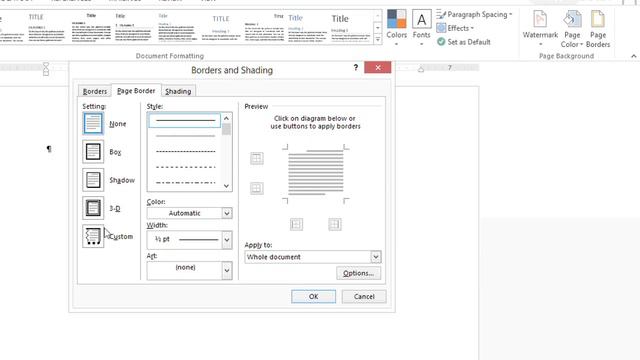640x360 pixels.
Task: Close the Borders and Shading dialog
Action: coord(378,67)
